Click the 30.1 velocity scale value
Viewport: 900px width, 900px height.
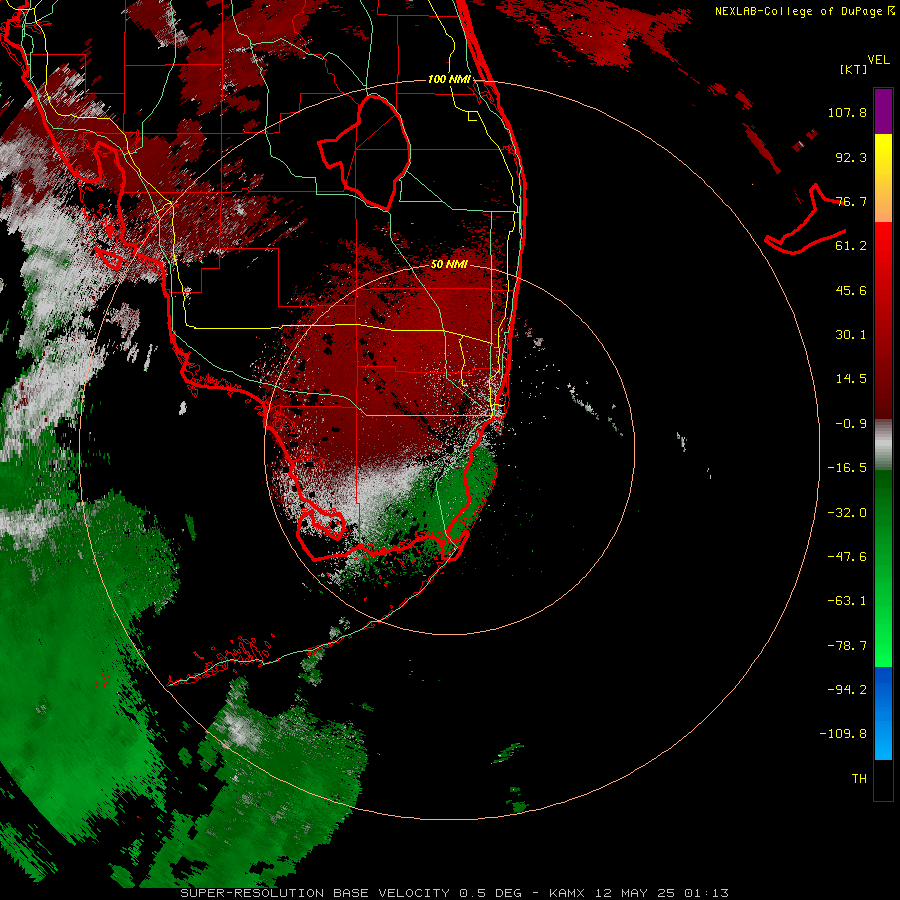pyautogui.click(x=851, y=335)
